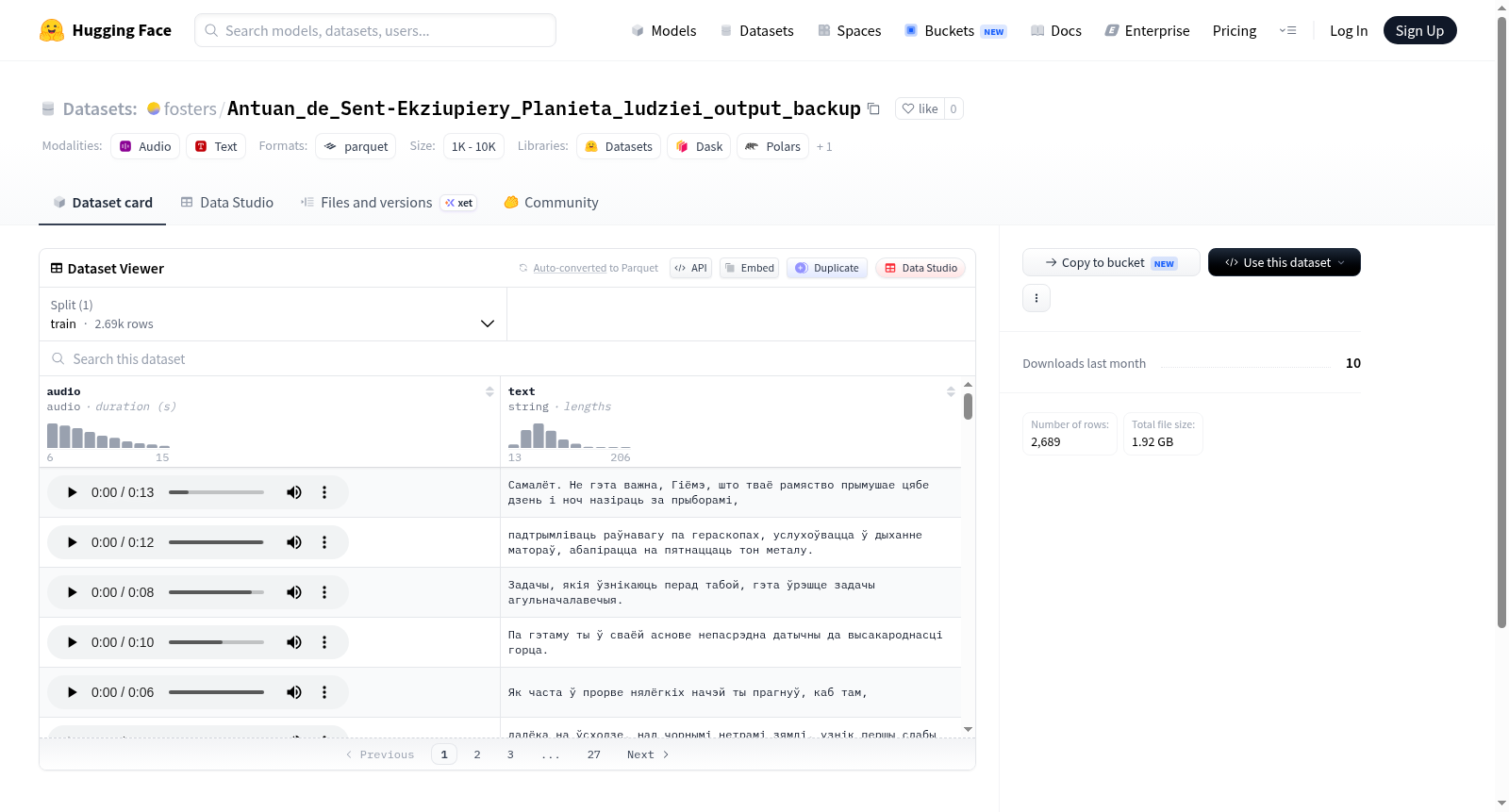This screenshot has width=1509, height=812.
Task: Seek within the 0:08 audio progress bar
Action: pyautogui.click(x=216, y=592)
